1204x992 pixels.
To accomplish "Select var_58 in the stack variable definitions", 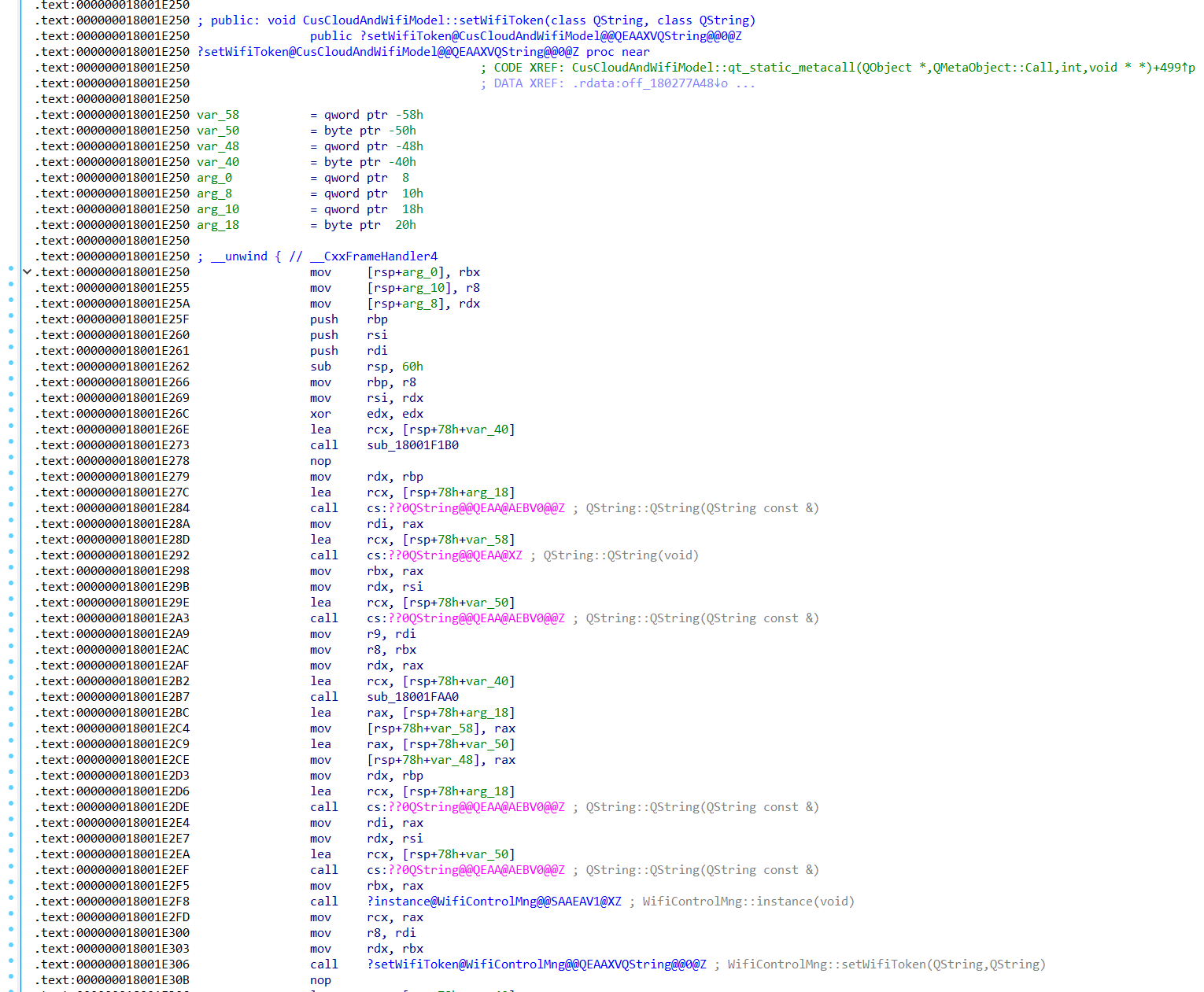I will 218,115.
